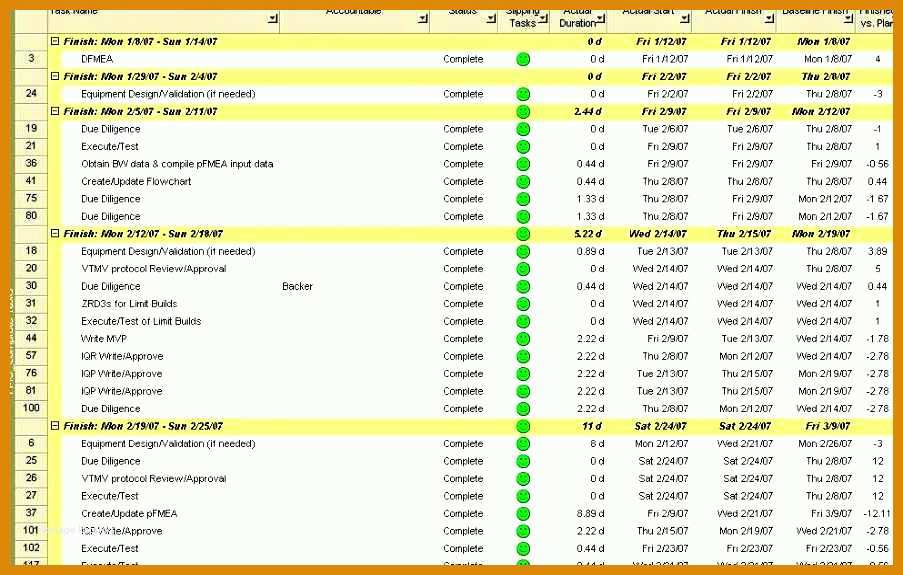Click the green indicator in task row 24

click(x=523, y=94)
